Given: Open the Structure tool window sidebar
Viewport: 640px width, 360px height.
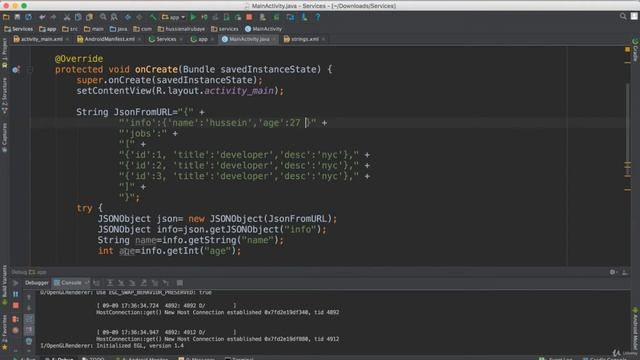Looking at the screenshot, I should click(x=4, y=96).
